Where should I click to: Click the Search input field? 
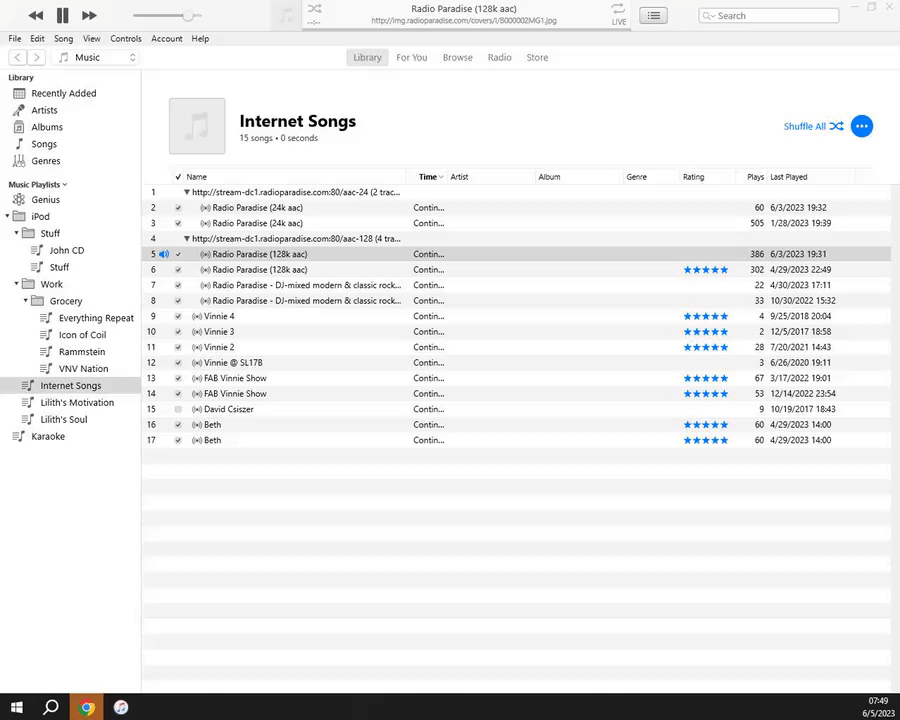[769, 16]
